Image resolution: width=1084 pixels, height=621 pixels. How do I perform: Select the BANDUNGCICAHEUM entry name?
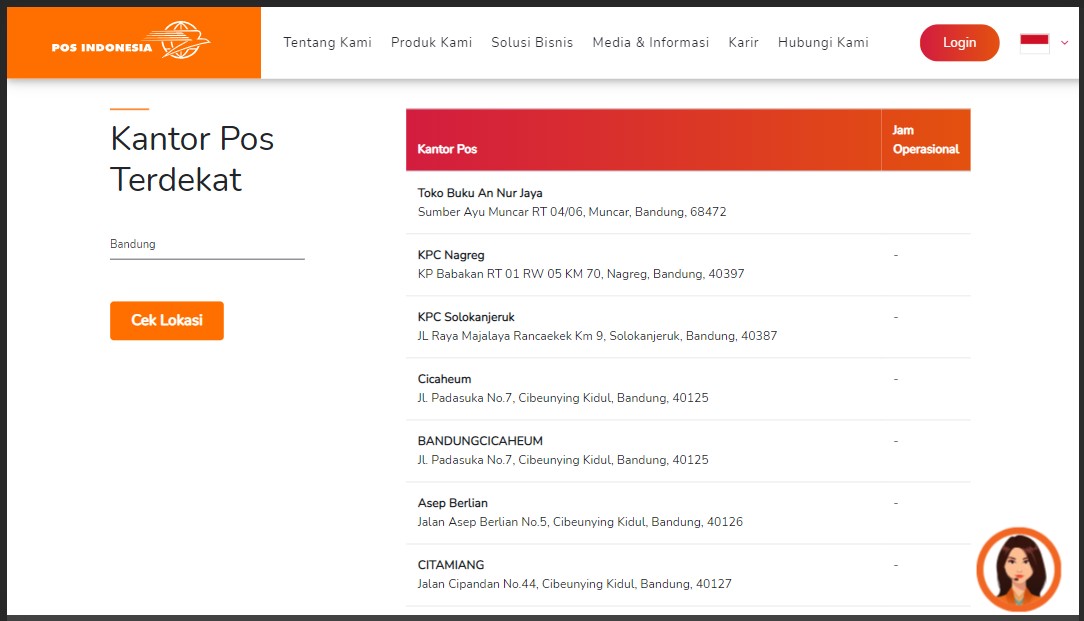(x=480, y=441)
